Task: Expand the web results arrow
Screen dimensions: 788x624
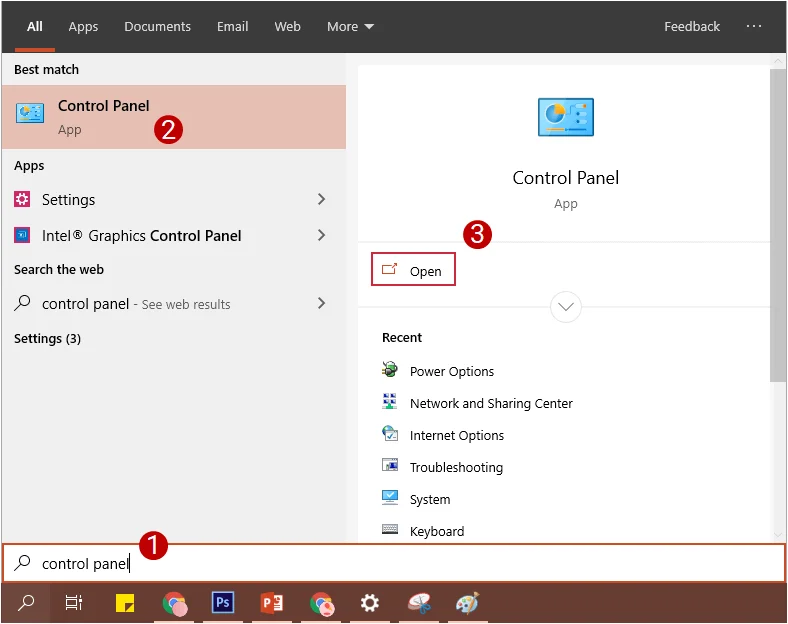Action: coord(322,303)
